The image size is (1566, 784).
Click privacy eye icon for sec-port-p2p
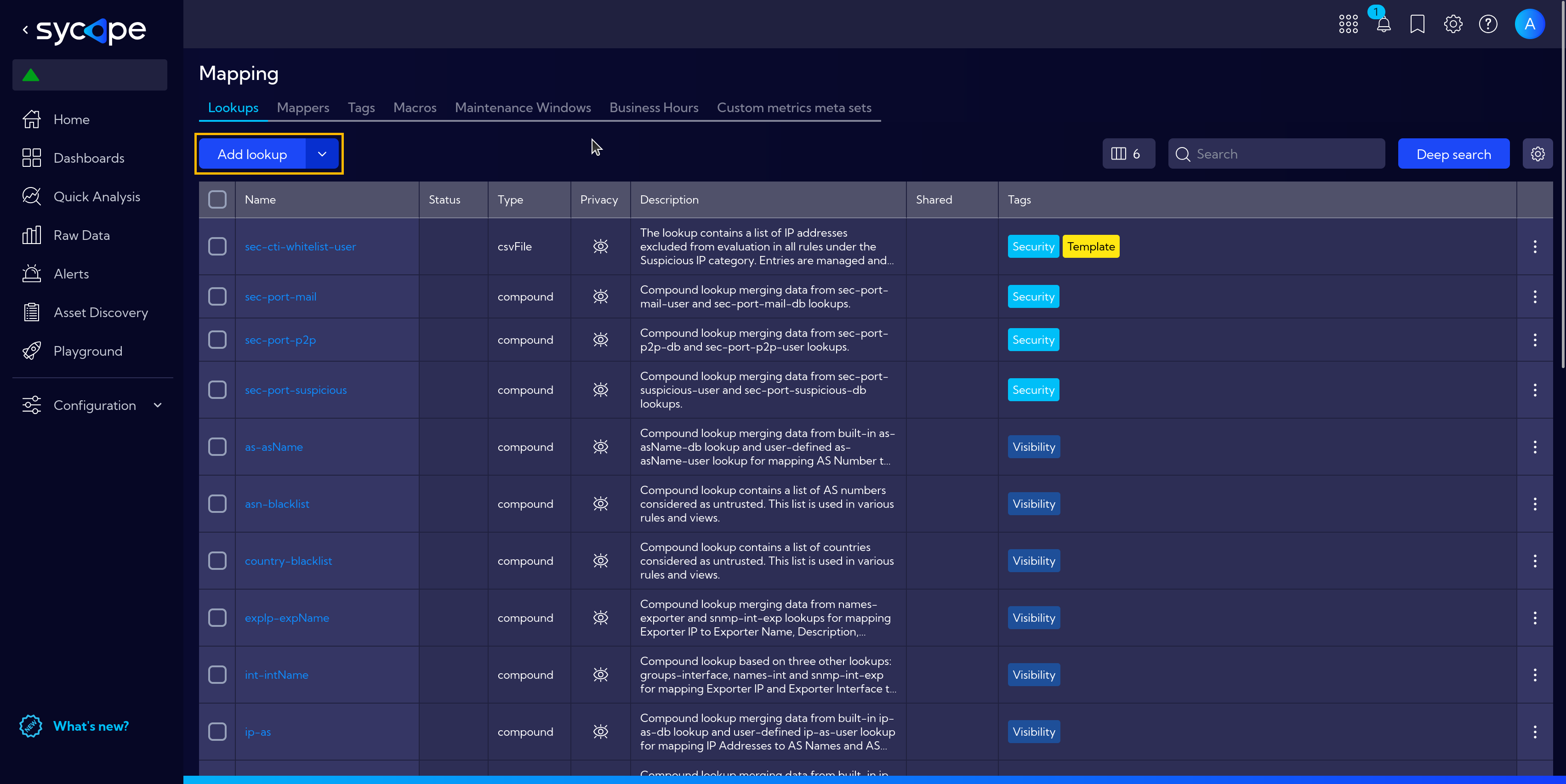pos(601,340)
